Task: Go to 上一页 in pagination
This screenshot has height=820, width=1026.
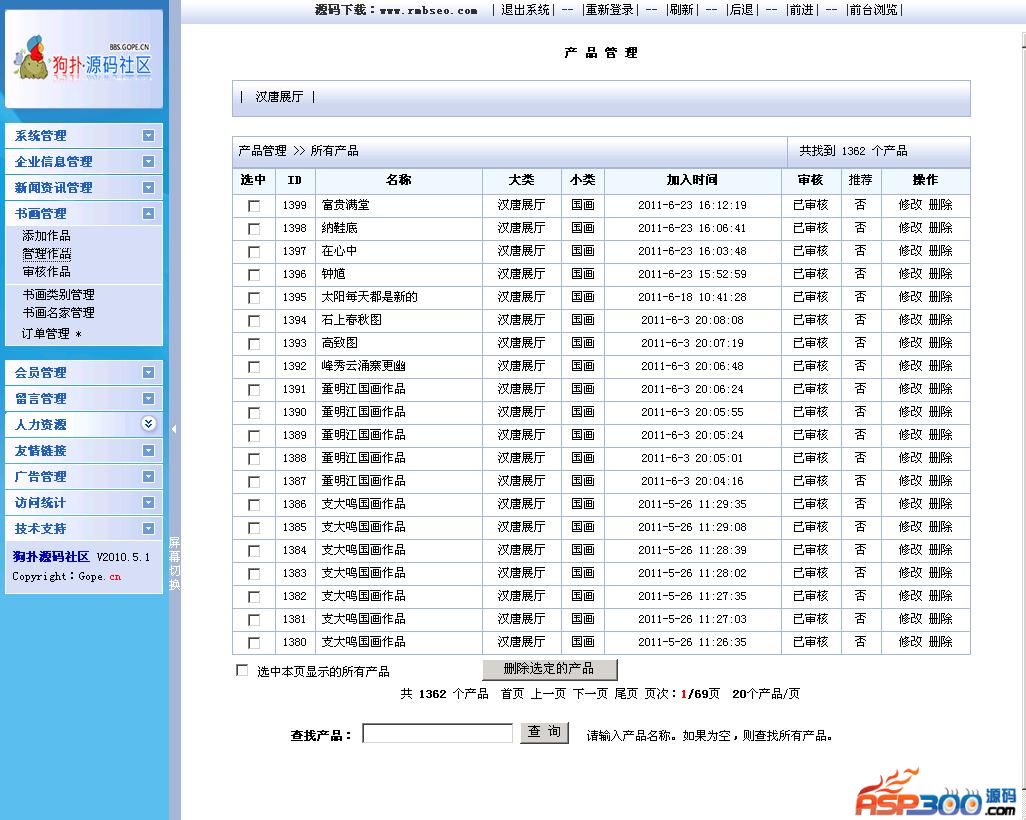Action: [548, 694]
